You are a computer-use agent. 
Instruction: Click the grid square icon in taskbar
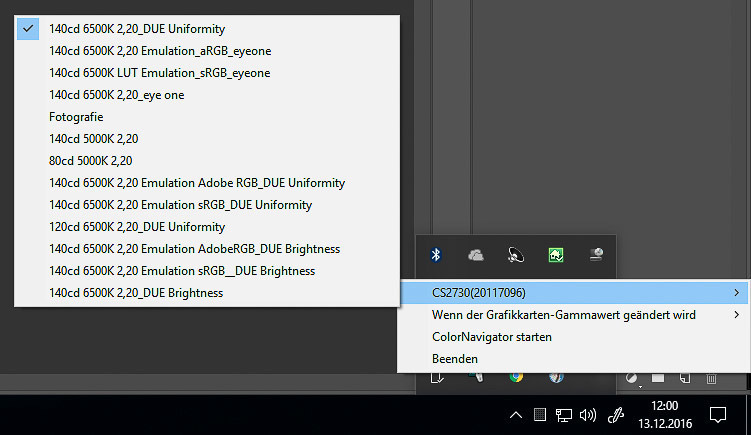[x=540, y=414]
